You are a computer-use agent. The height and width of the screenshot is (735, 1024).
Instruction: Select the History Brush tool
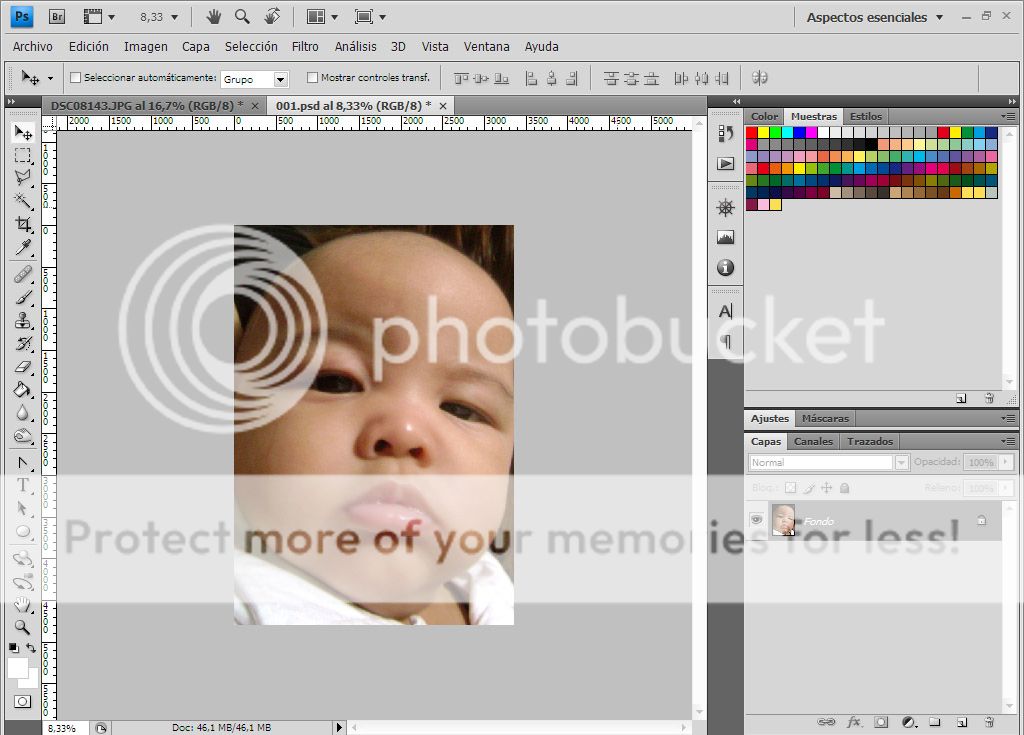pyautogui.click(x=23, y=344)
